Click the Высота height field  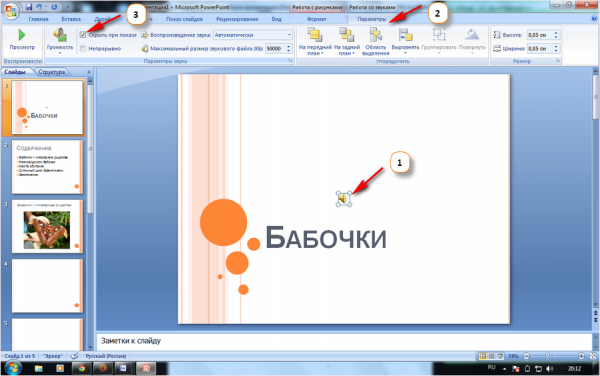540,35
